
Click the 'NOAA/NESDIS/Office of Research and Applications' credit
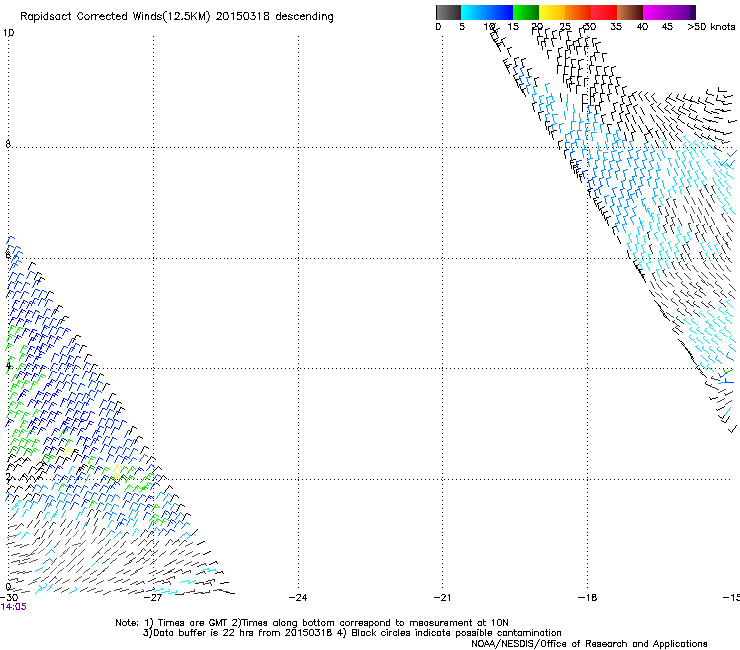click(589, 644)
